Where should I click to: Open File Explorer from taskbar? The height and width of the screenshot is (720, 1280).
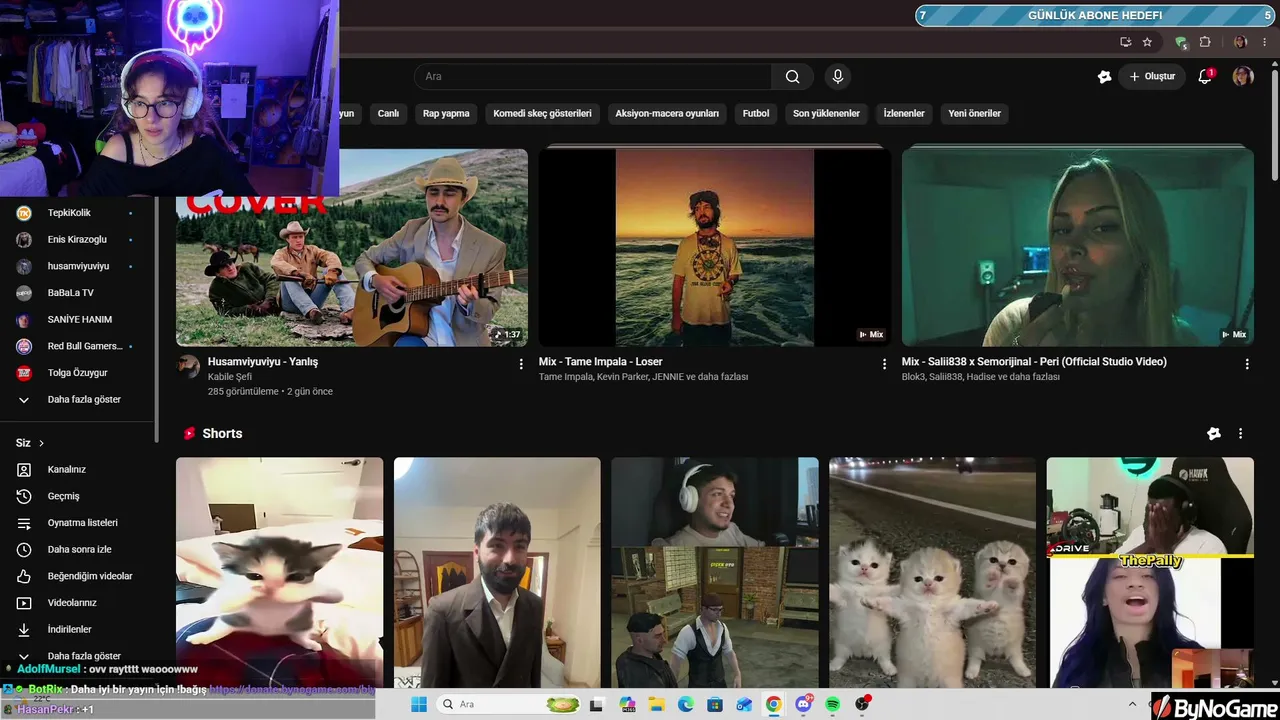656,704
